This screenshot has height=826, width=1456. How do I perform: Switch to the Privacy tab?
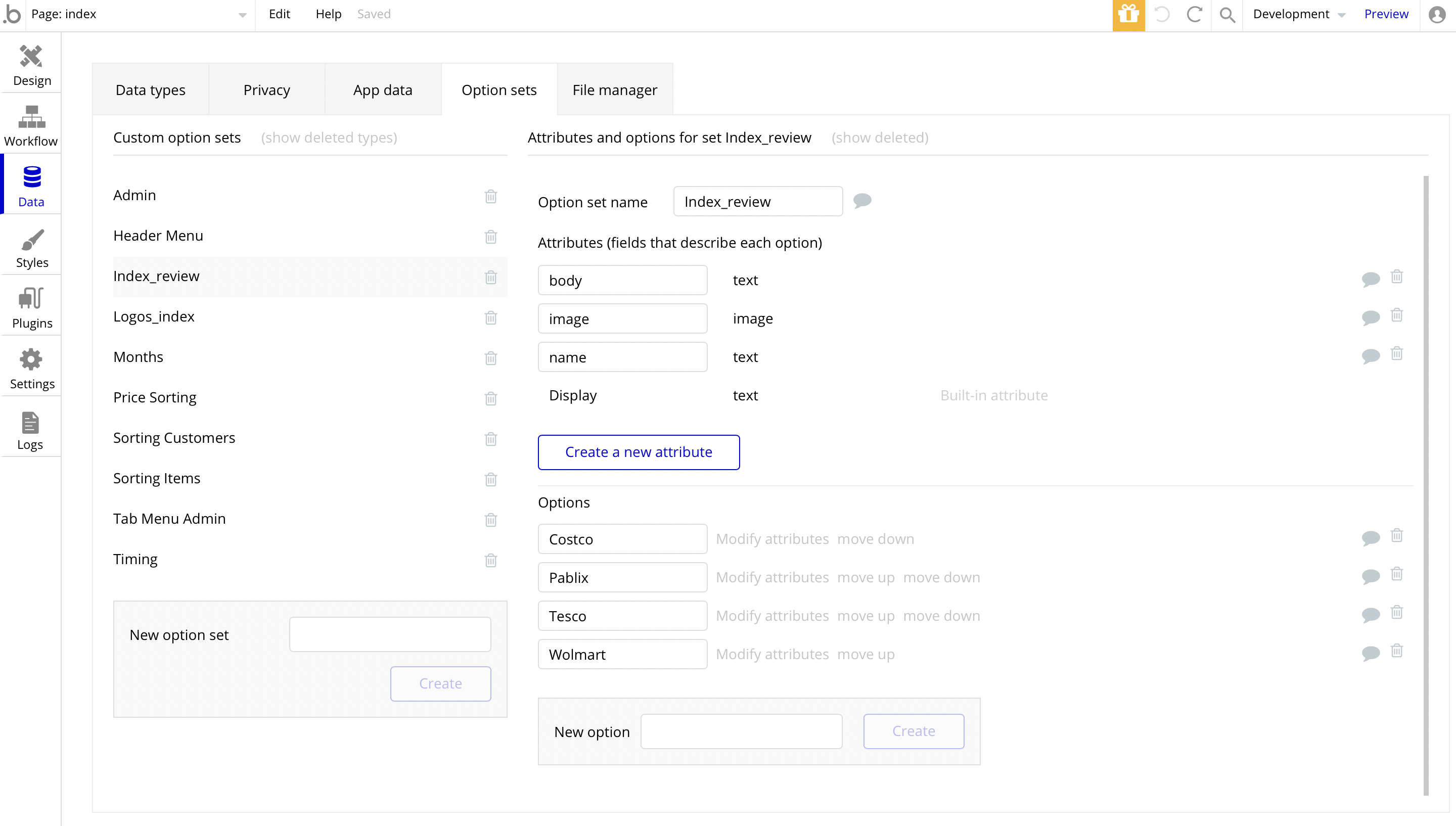click(x=266, y=90)
